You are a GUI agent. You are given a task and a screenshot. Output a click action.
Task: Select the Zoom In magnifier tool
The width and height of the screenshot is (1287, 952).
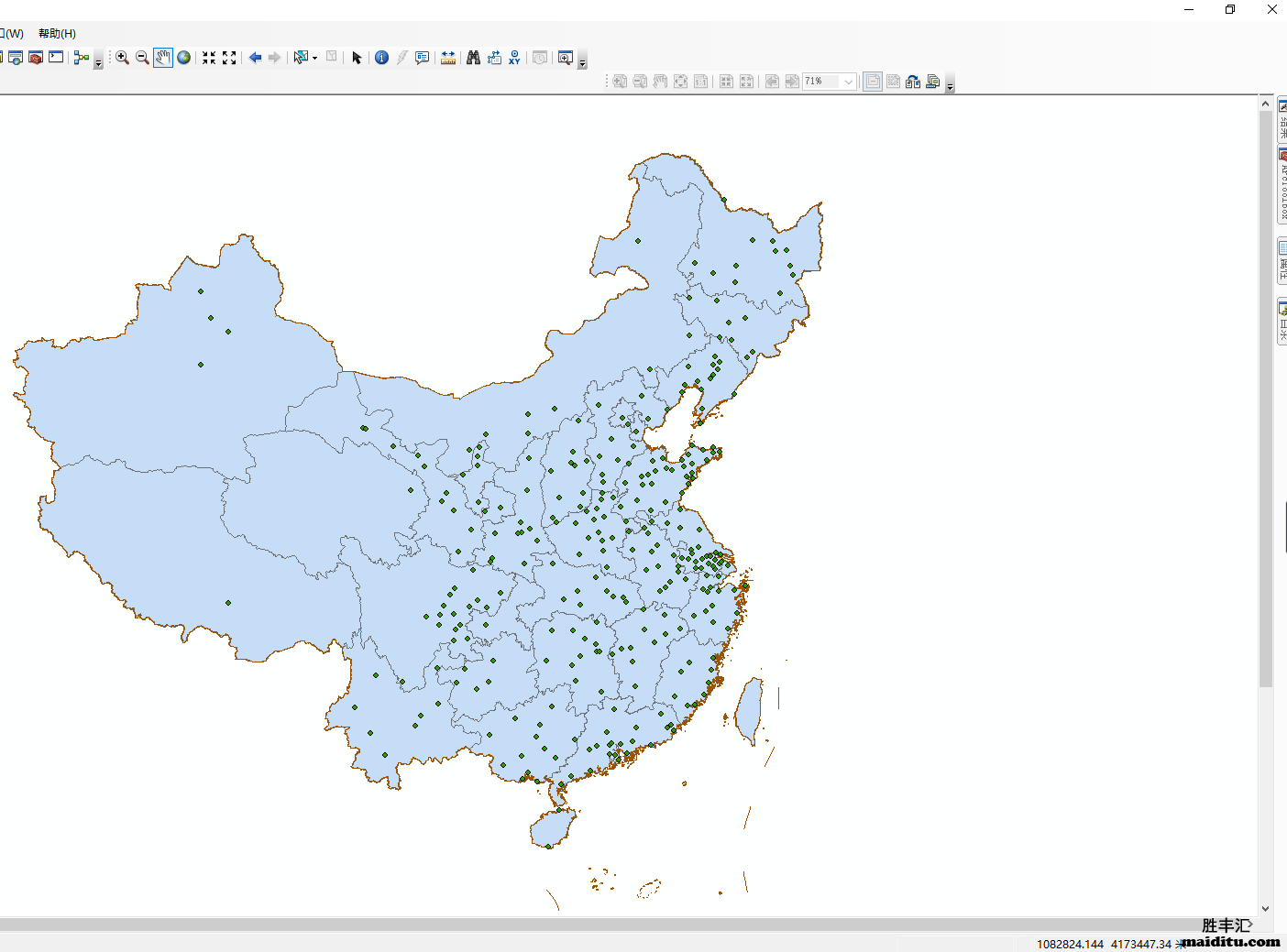[122, 58]
